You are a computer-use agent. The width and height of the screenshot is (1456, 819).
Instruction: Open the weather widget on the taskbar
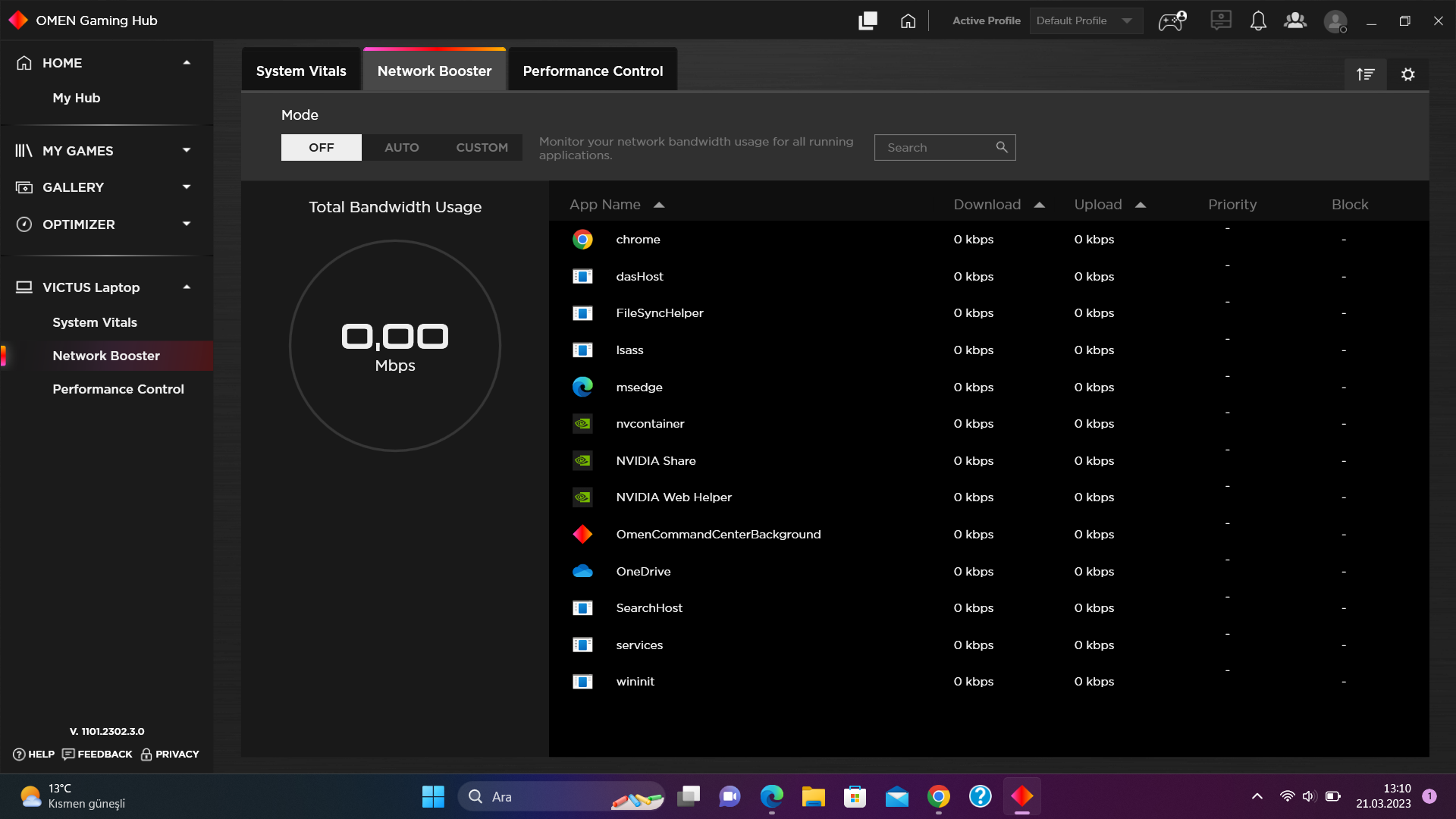(x=72, y=796)
